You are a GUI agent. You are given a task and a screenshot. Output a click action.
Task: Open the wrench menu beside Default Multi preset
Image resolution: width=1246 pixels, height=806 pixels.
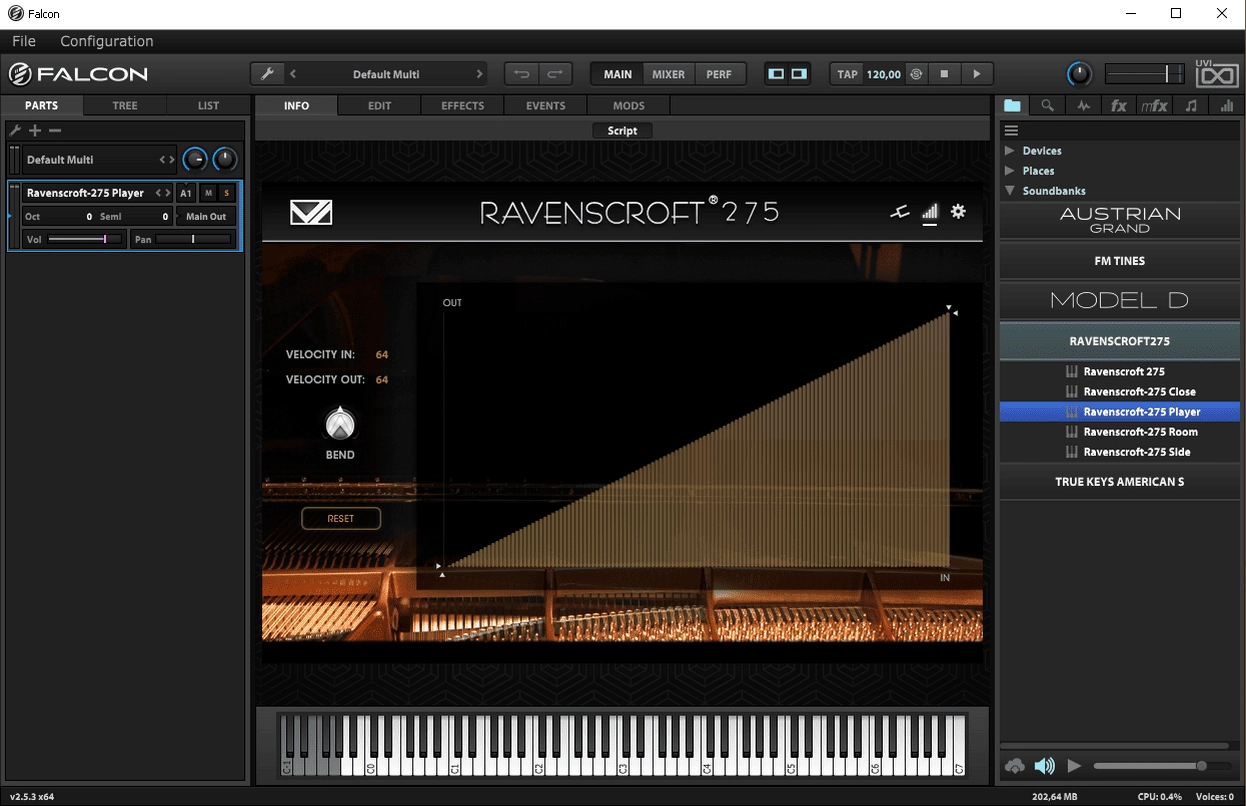point(266,74)
